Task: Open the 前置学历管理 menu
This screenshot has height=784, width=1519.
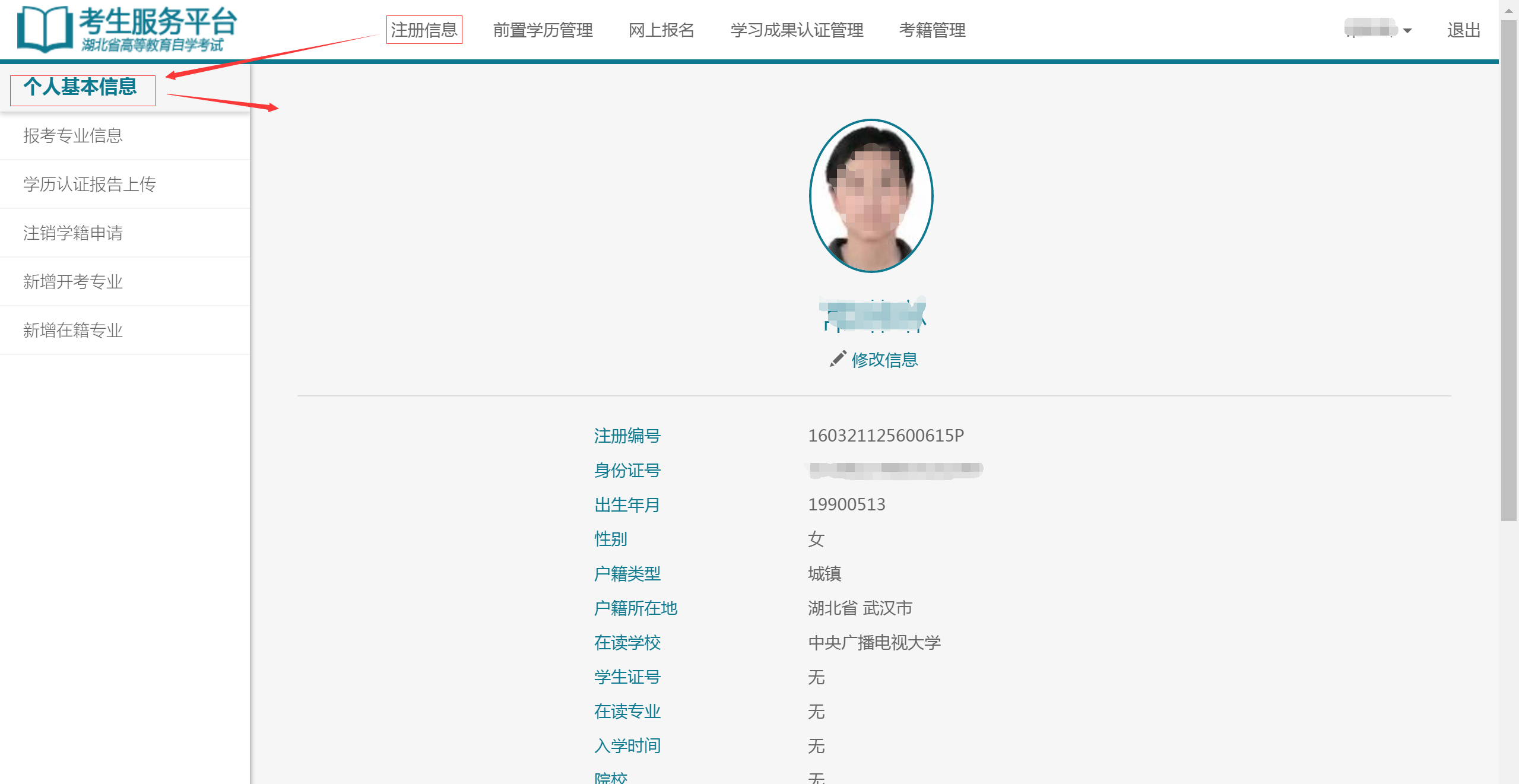Action: pos(543,30)
